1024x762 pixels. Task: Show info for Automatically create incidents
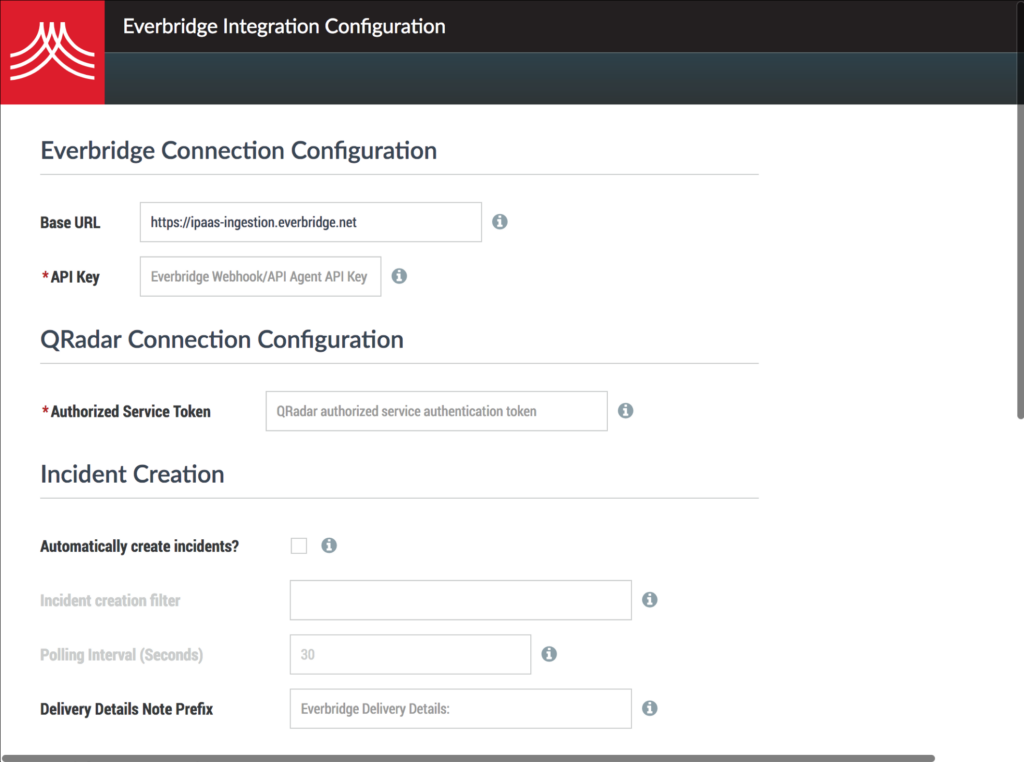click(329, 545)
